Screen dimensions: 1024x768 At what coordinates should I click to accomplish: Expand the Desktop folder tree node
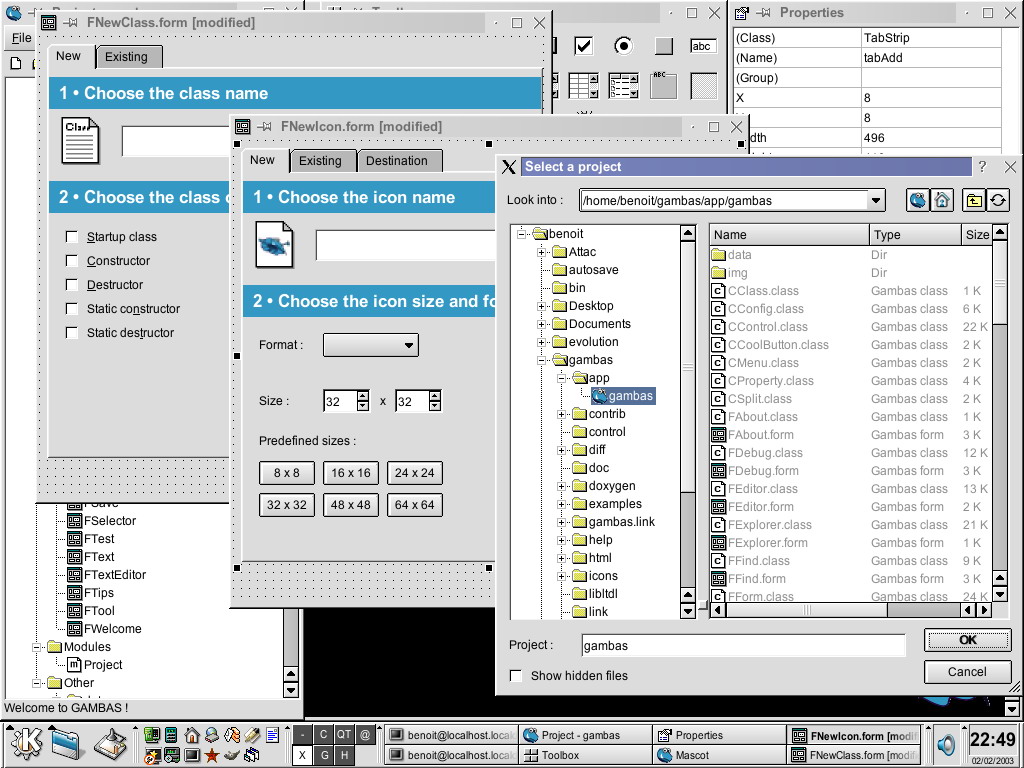(x=543, y=306)
